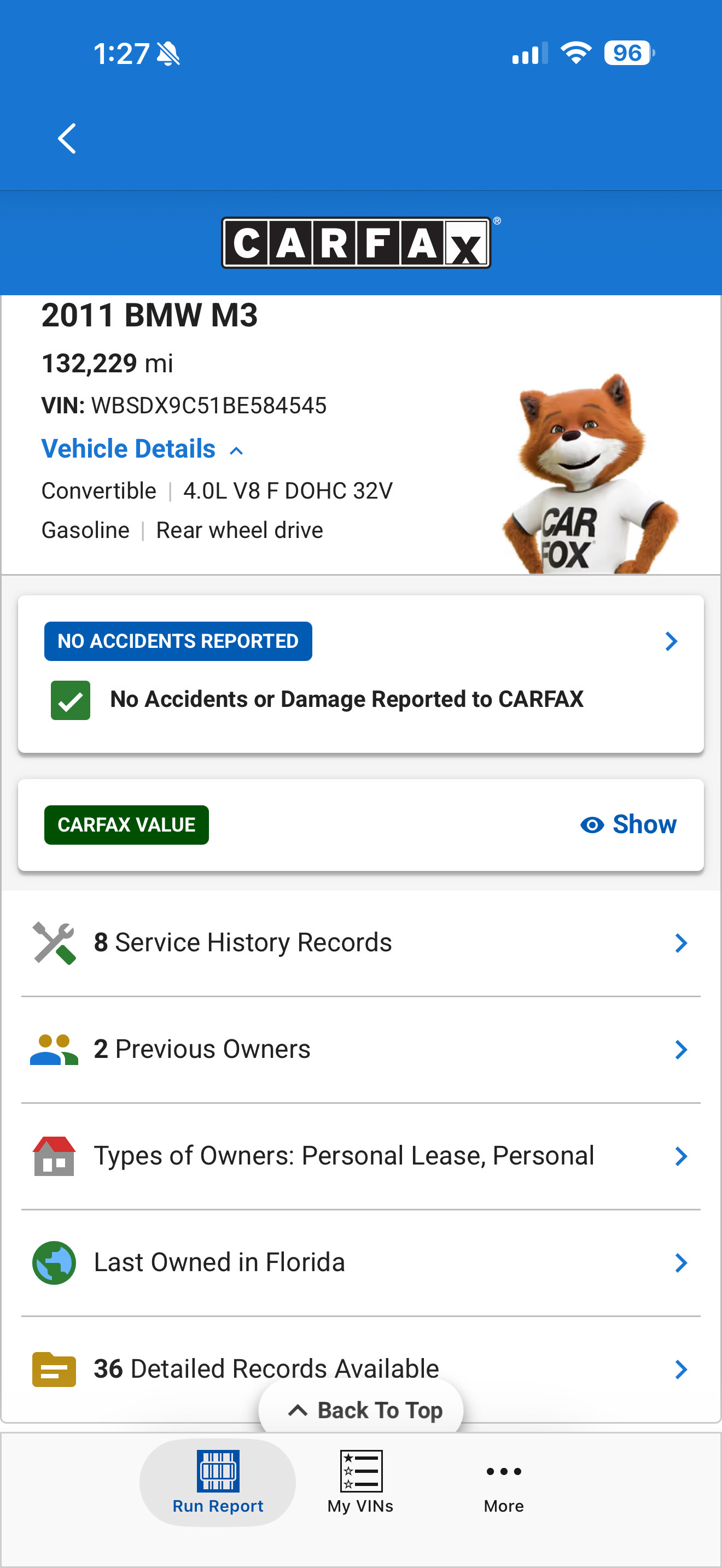The height and width of the screenshot is (1568, 722).
Task: Tap the CARFAX VALUE green badge
Action: pos(127,825)
